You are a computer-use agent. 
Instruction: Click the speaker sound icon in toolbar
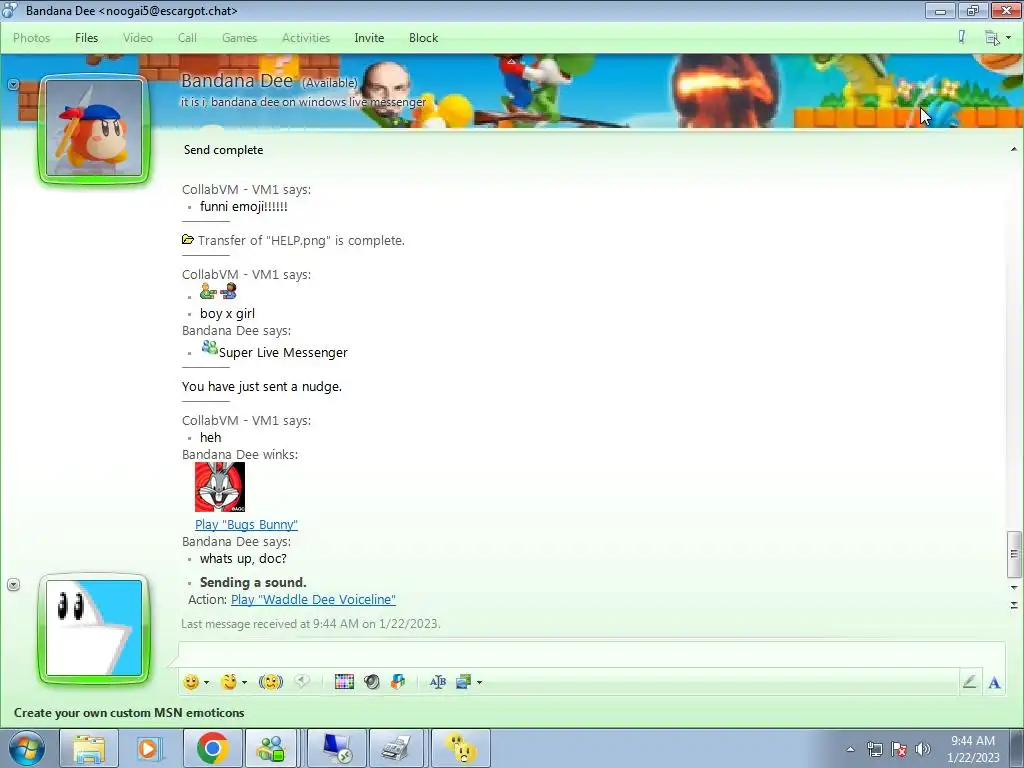pyautogui.click(x=372, y=682)
